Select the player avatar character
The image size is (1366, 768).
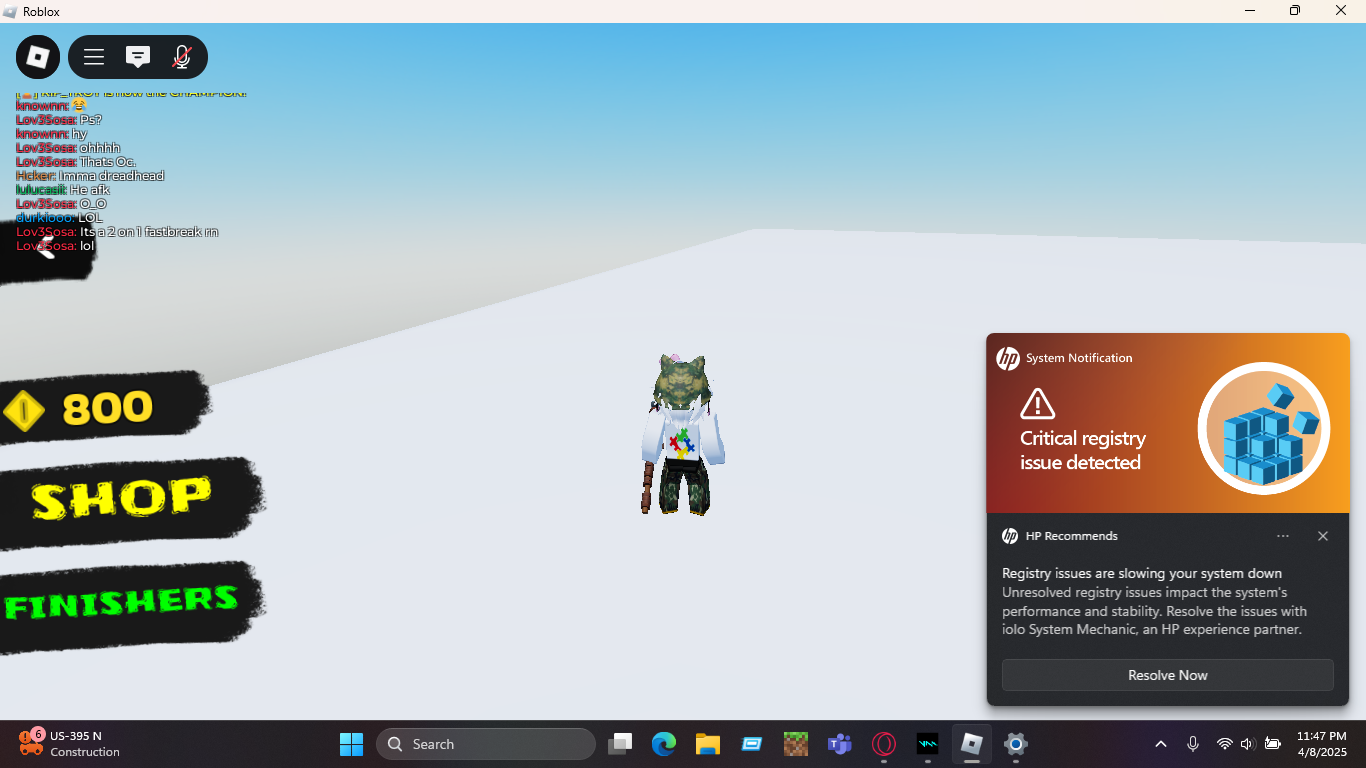pyautogui.click(x=682, y=435)
